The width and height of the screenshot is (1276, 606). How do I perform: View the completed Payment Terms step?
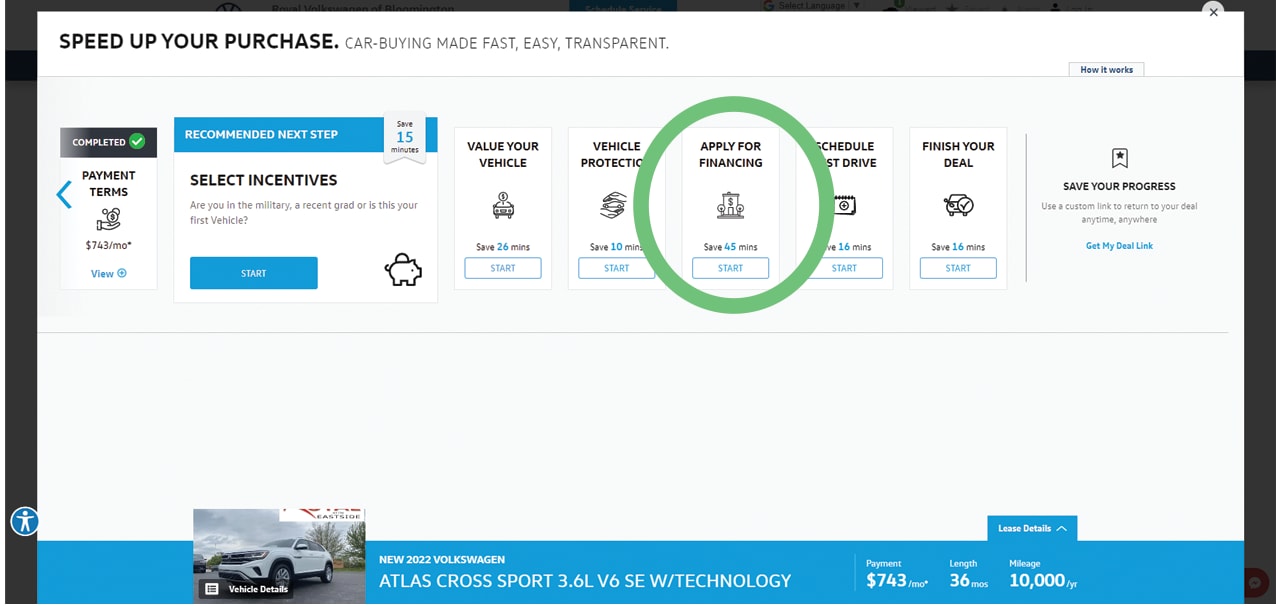[108, 273]
